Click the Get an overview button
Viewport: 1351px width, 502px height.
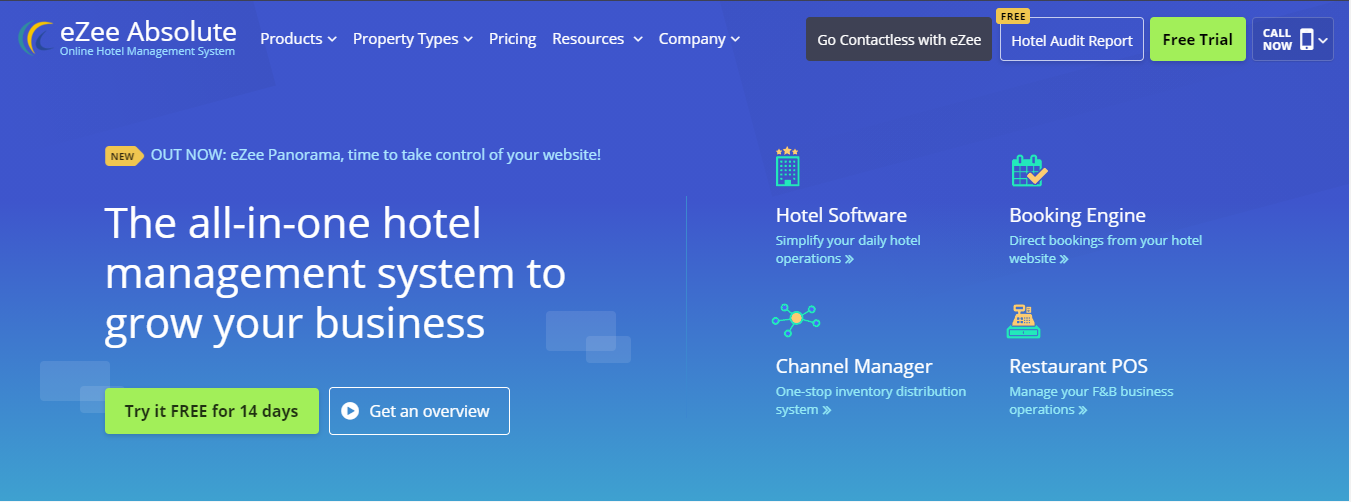(x=419, y=411)
